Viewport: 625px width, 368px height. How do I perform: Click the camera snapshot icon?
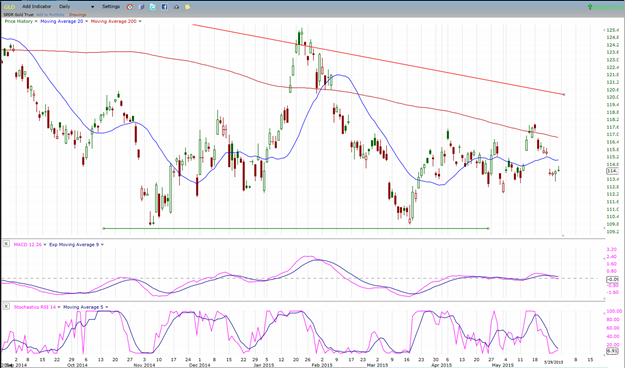click(176, 7)
